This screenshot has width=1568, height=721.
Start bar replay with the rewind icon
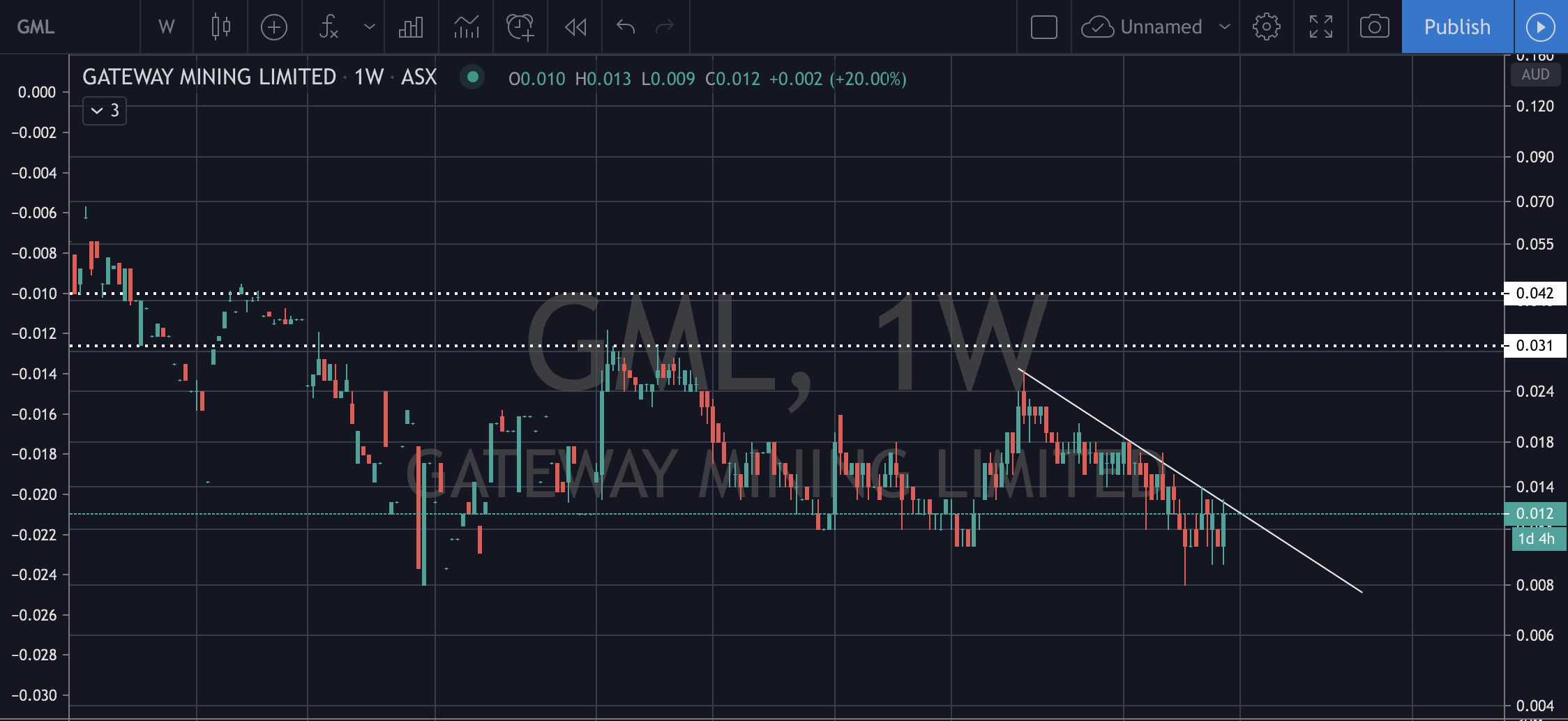(575, 26)
